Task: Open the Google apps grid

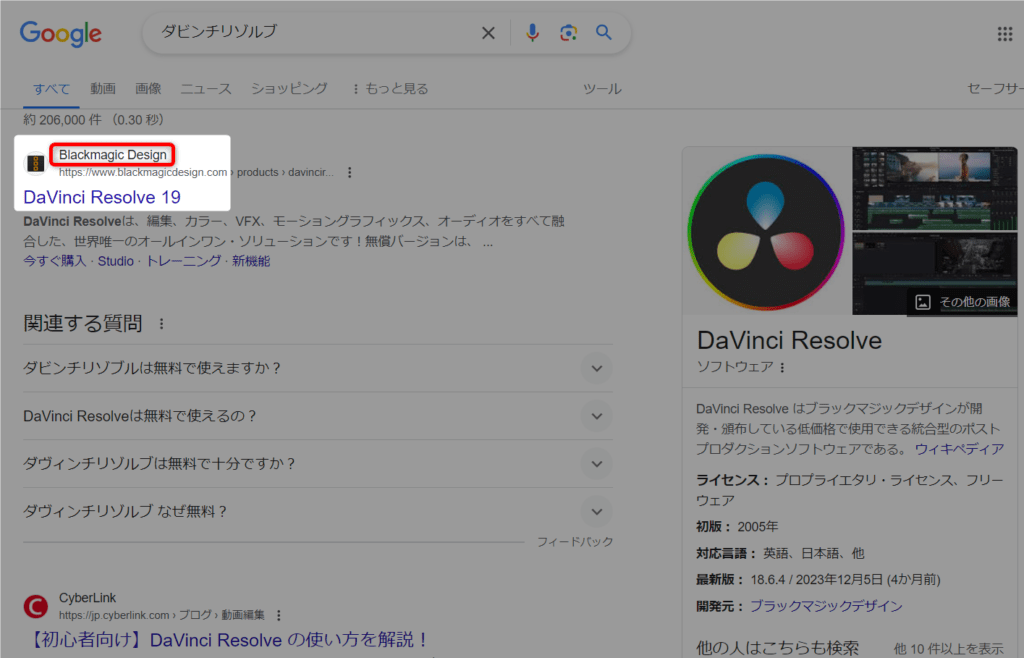Action: coord(1005,34)
